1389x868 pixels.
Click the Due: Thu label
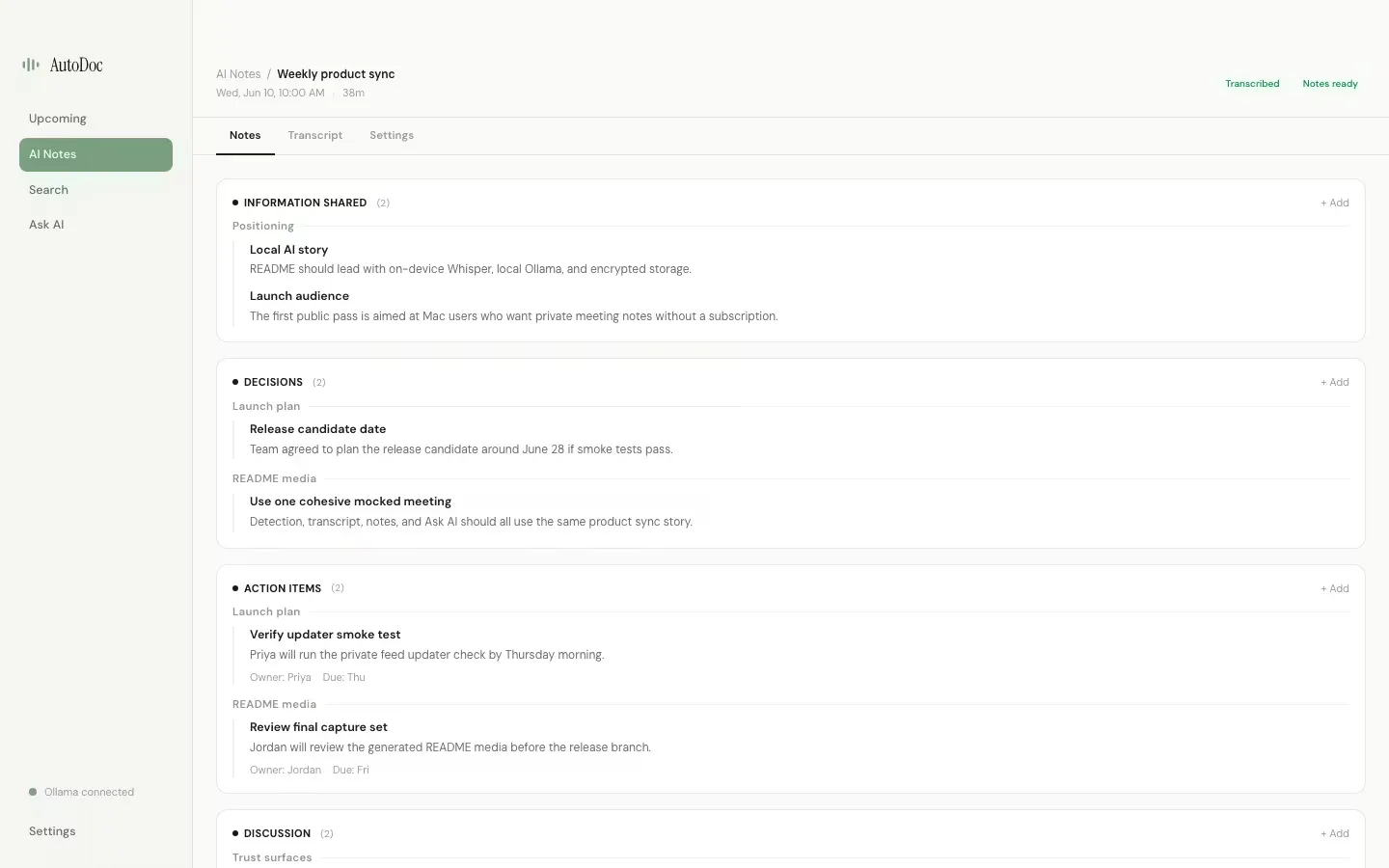(343, 677)
